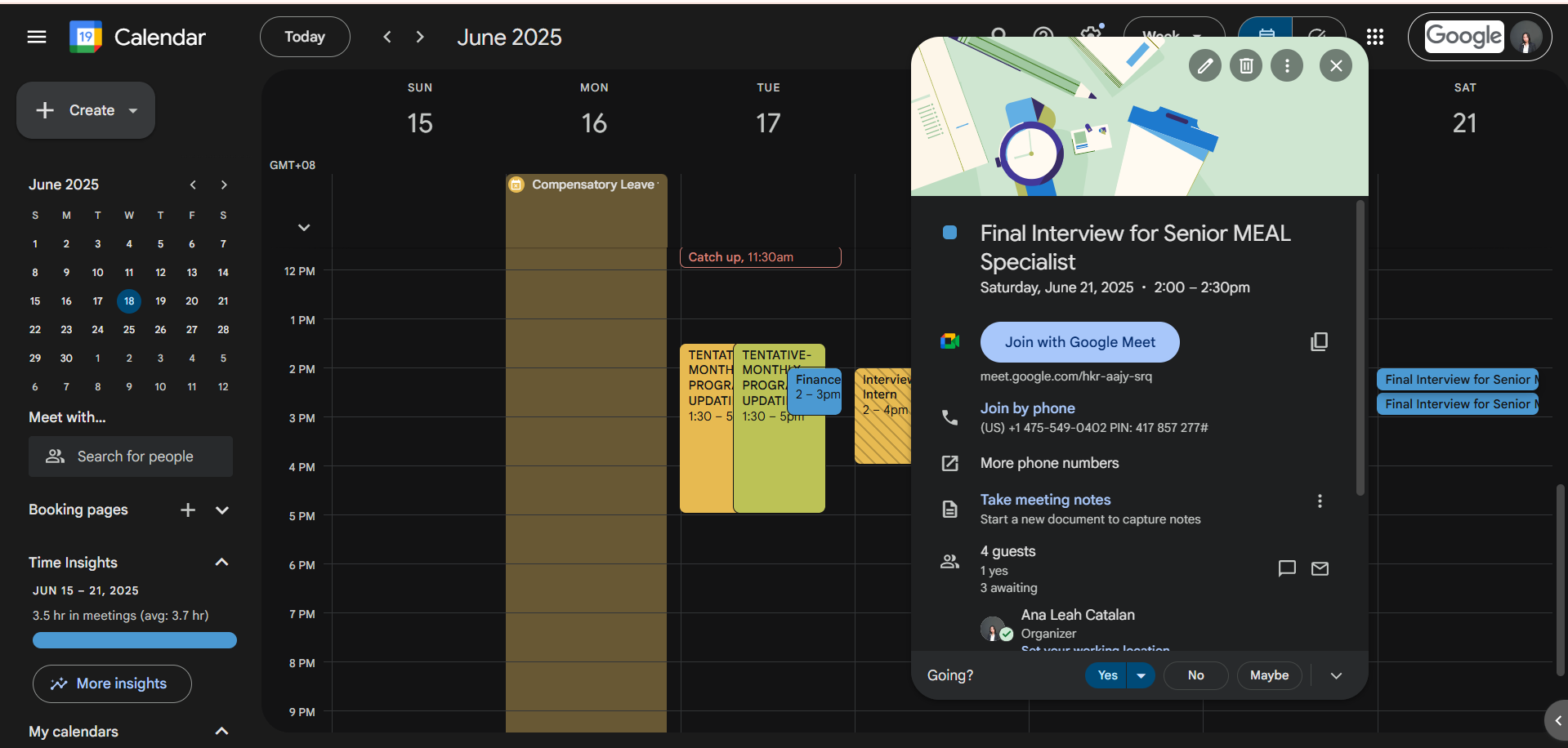Click the document icon for meeting notes

coord(949,509)
